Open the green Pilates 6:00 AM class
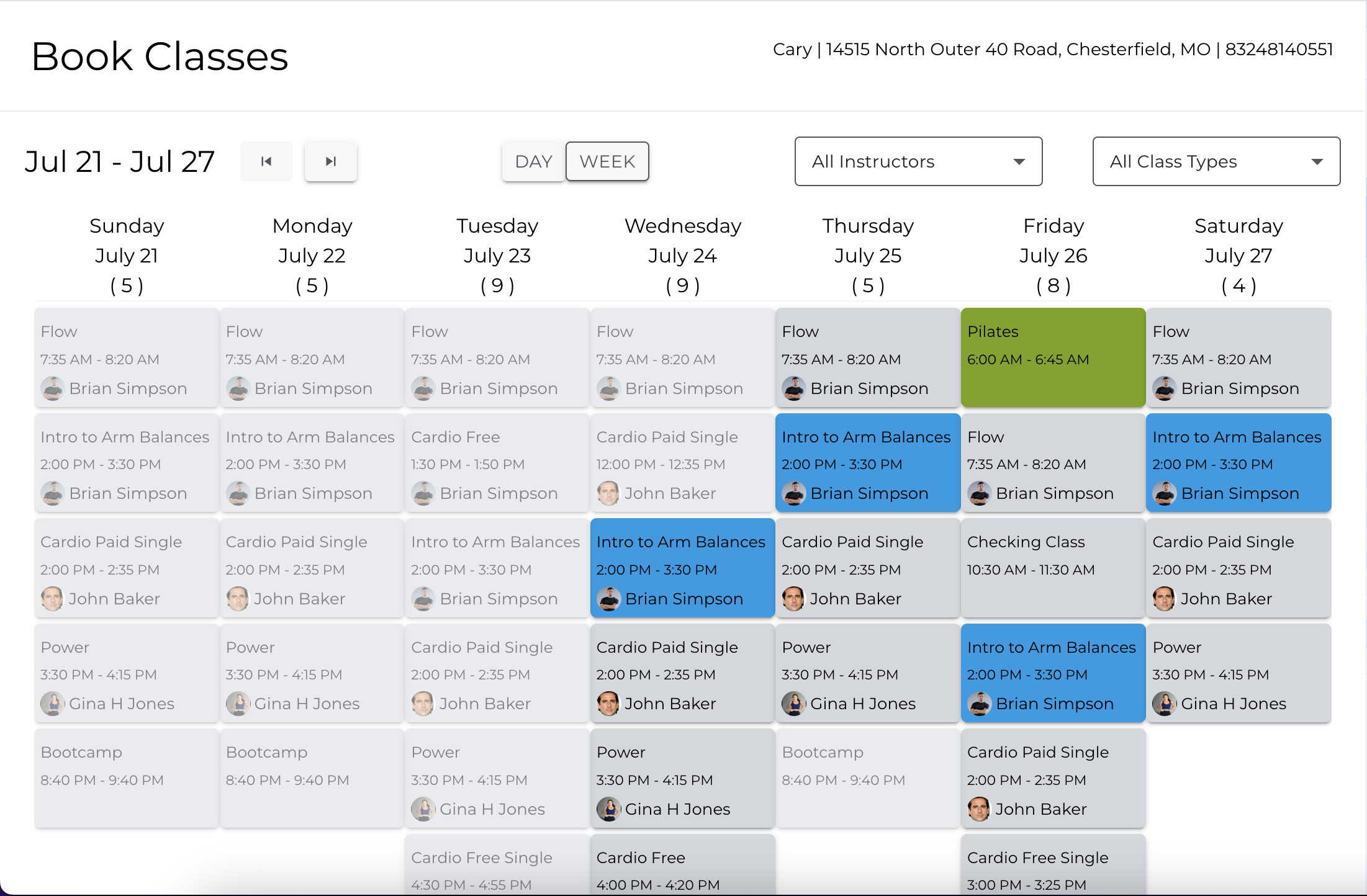This screenshot has width=1367, height=896. [1053, 357]
